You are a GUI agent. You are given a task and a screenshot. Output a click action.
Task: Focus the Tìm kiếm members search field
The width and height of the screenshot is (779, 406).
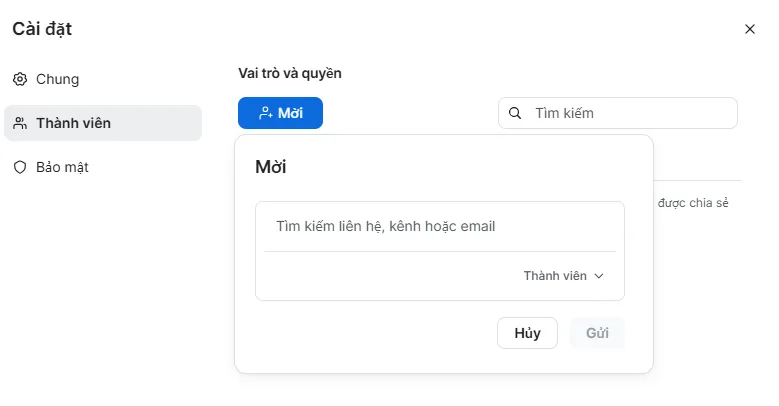(630, 113)
